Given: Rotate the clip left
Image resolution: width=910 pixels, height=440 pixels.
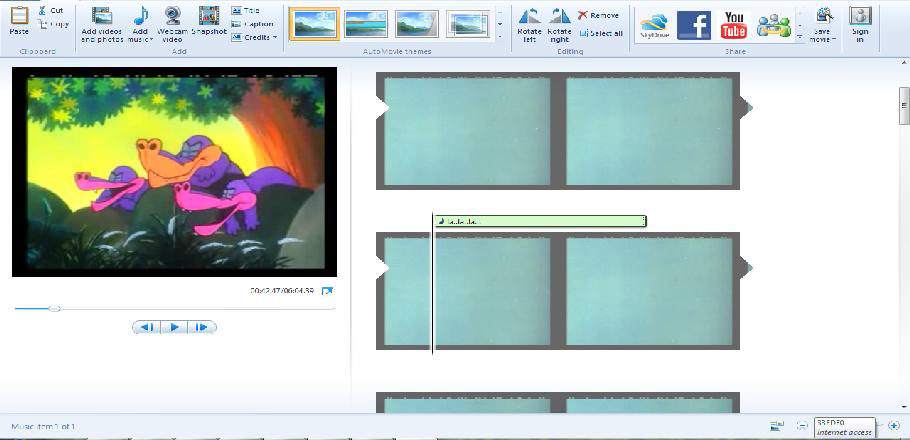Looking at the screenshot, I should pos(529,25).
